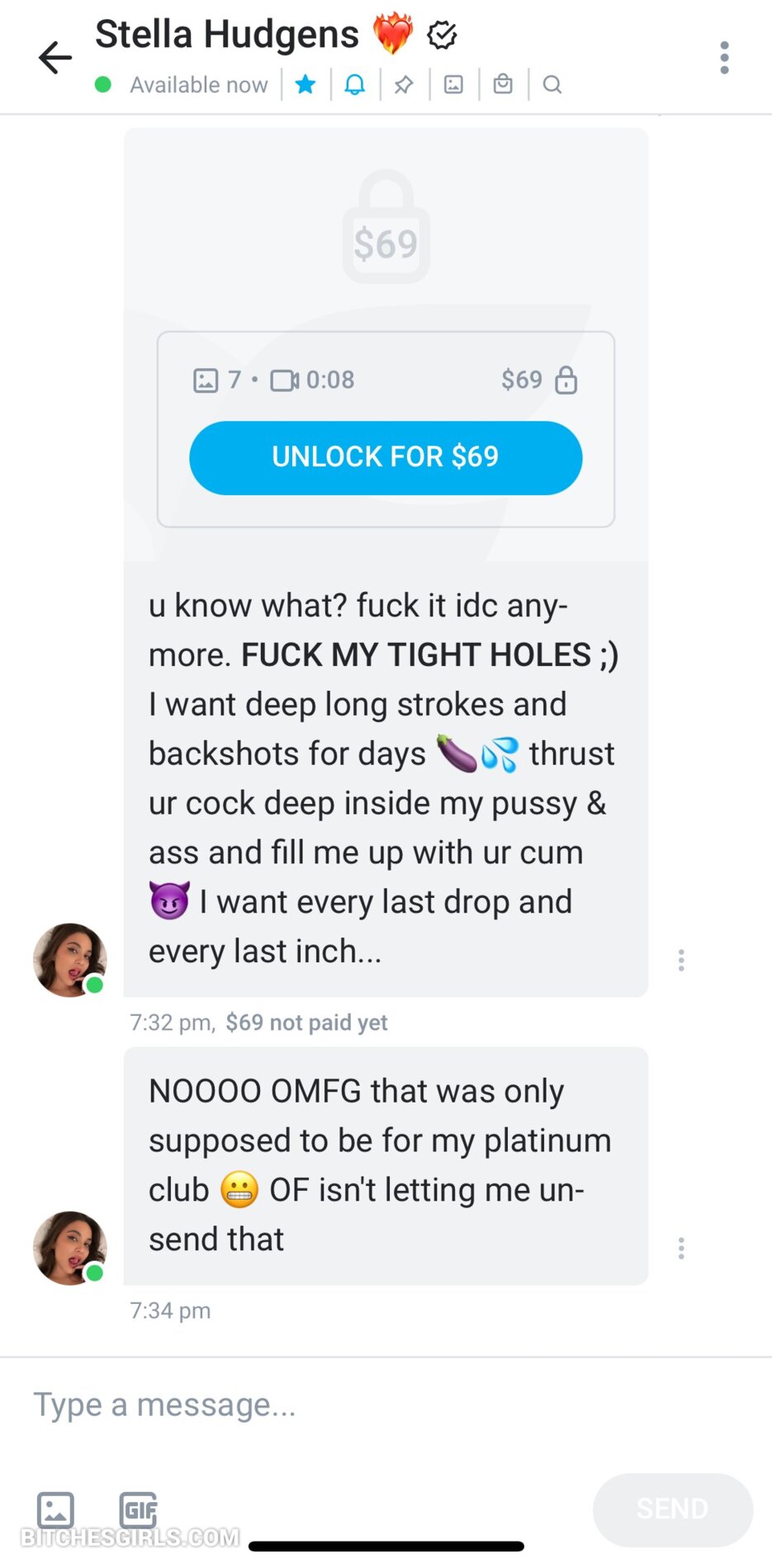The image size is (772, 1568).
Task: Click avatar next to the 7:34 pm message
Action: click(x=70, y=1248)
